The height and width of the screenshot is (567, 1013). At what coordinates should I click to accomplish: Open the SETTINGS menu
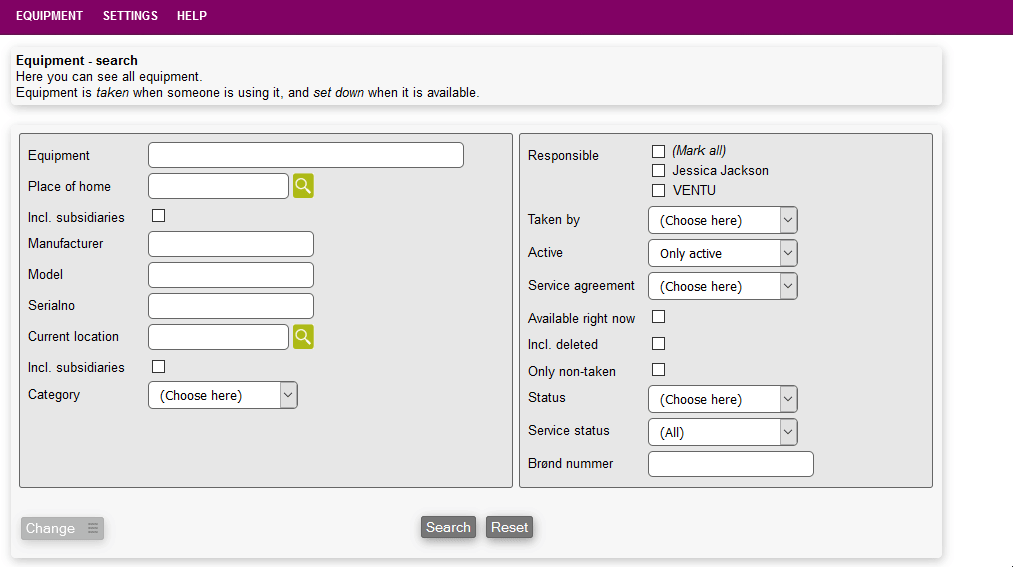click(130, 16)
